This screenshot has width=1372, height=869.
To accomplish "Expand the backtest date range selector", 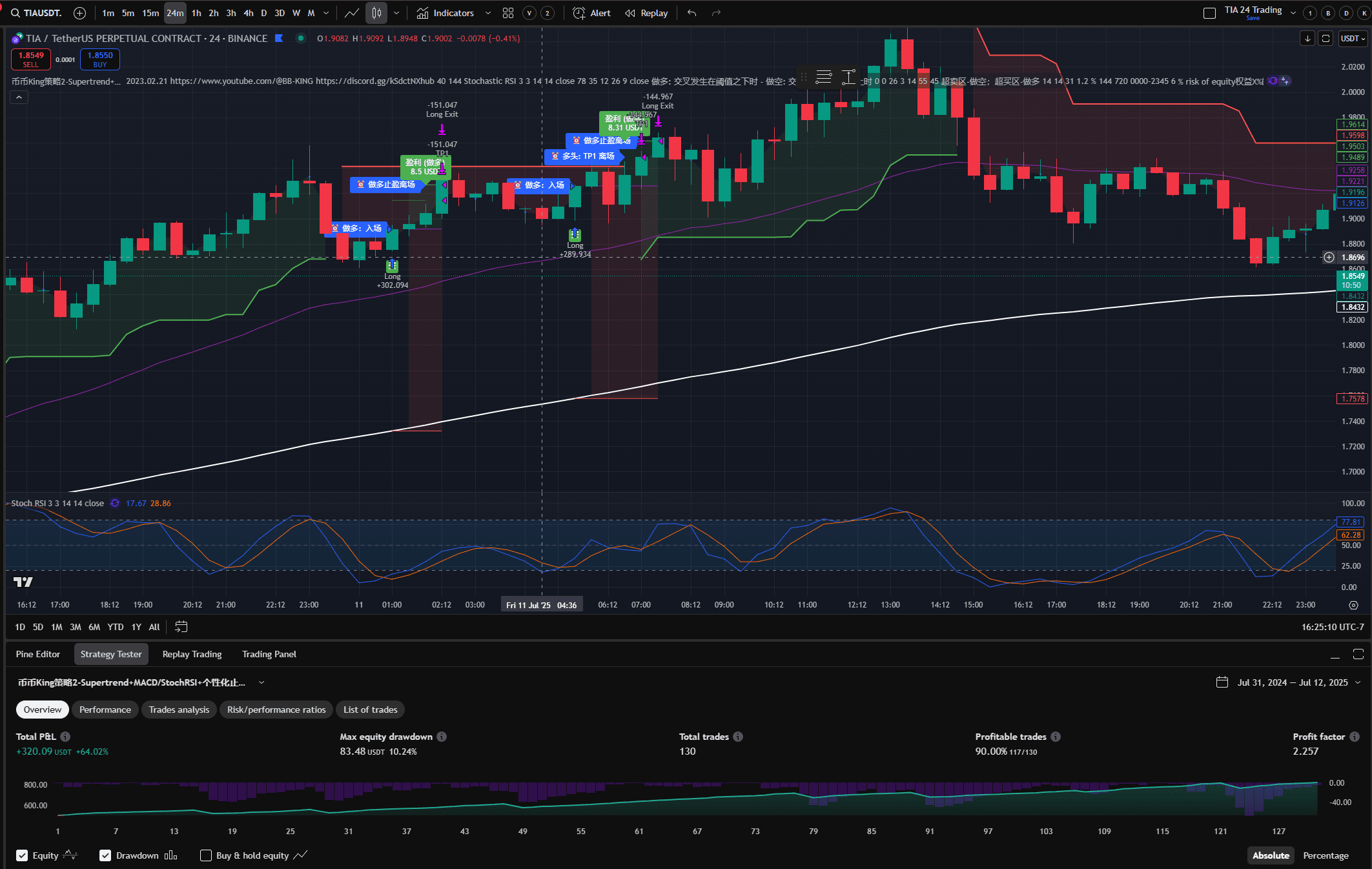I will [1291, 682].
